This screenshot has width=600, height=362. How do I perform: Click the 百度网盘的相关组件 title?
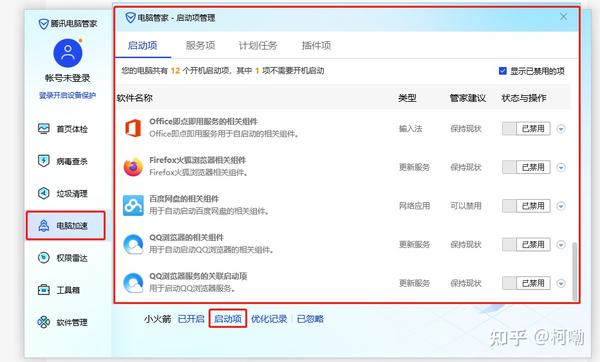(x=184, y=199)
